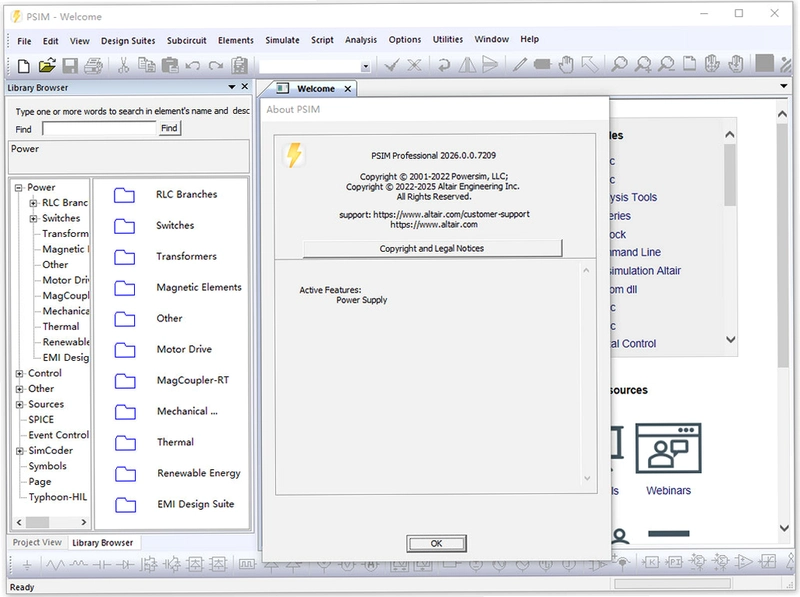This screenshot has width=800, height=597.
Task: Select the Renewable Energy folder label
Action: click(198, 474)
